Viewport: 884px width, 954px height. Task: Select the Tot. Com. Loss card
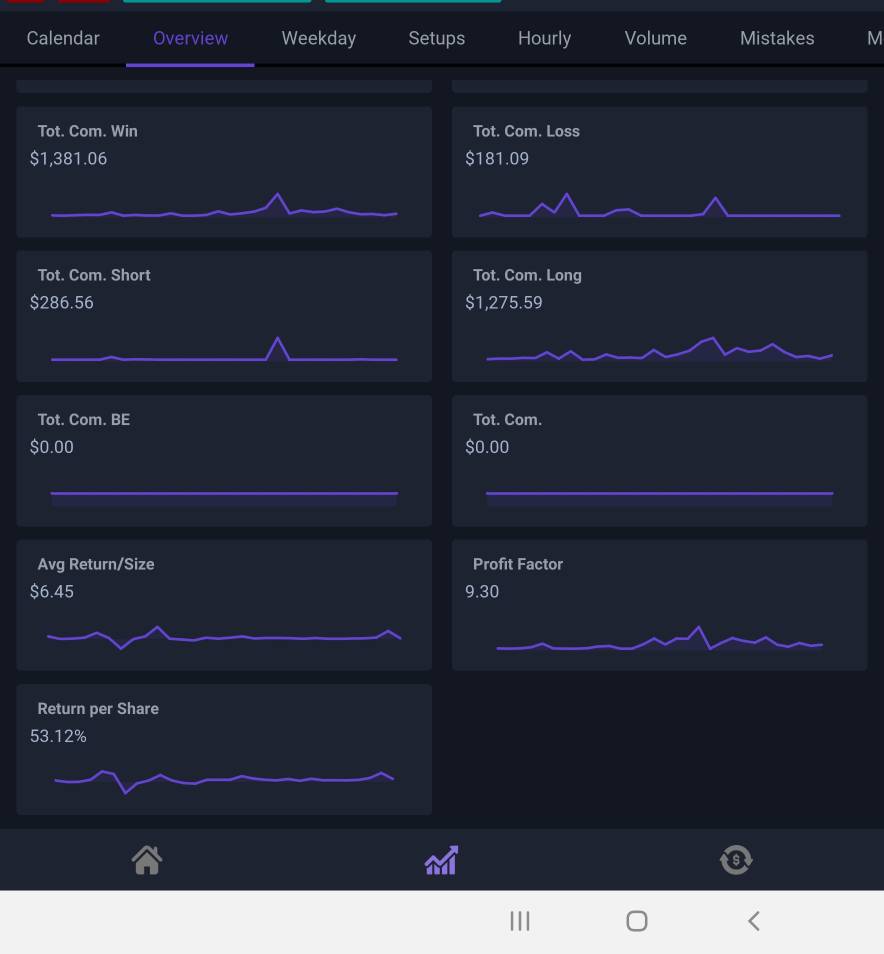point(660,172)
